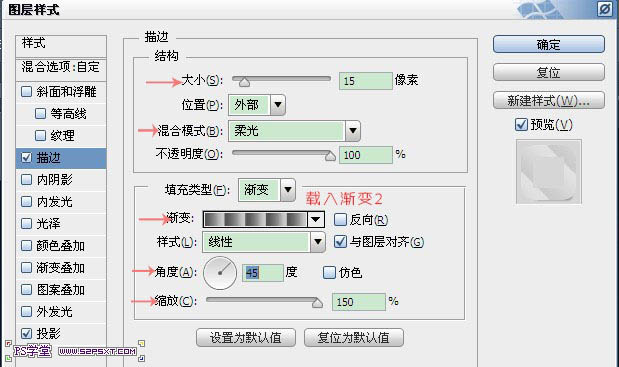The width and height of the screenshot is (619, 367).
Task: Open the 填充类型 dropdown showing 渐变
Action: point(266,190)
